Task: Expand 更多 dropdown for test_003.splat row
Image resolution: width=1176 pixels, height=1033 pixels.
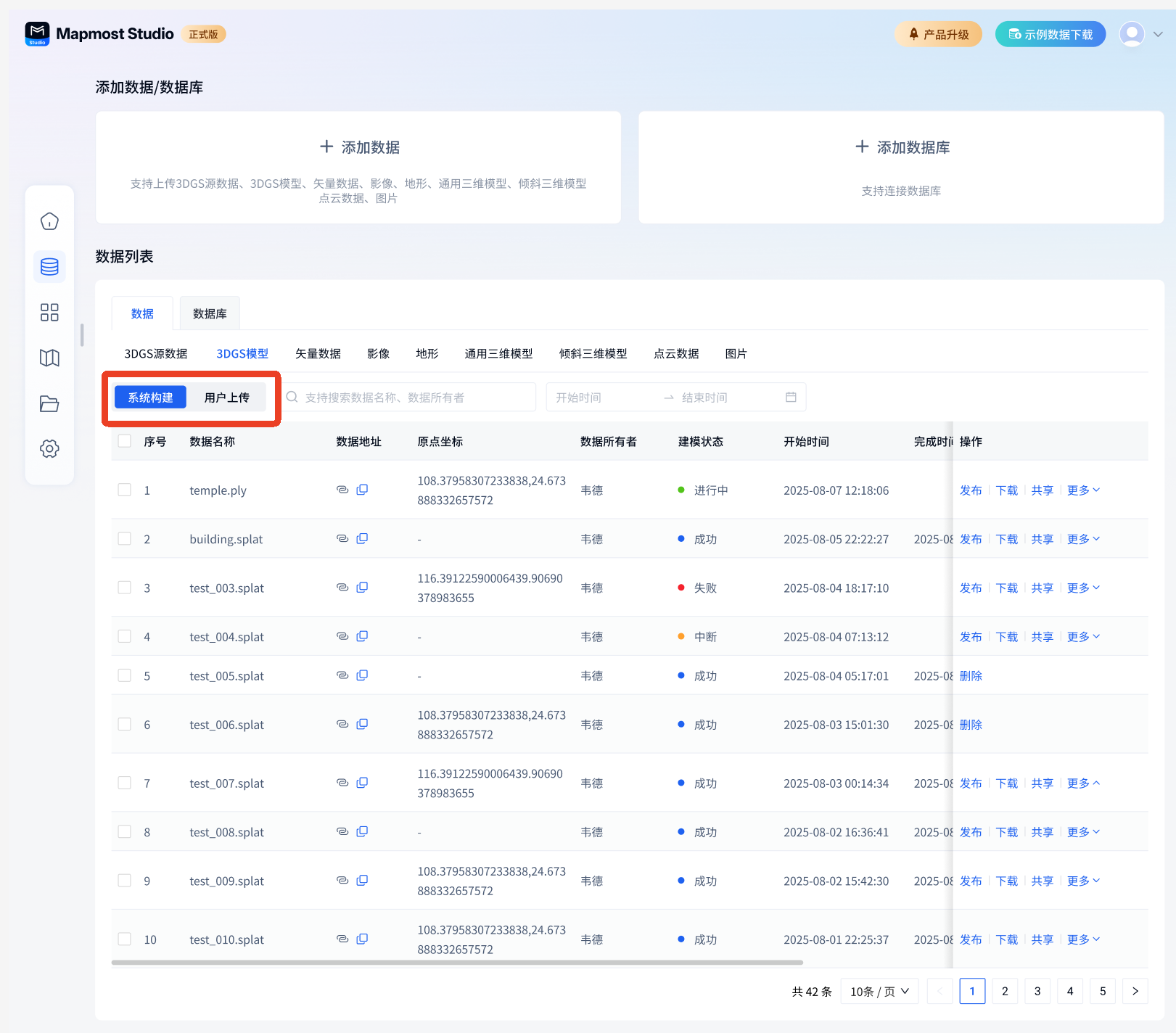Action: pyautogui.click(x=1083, y=588)
